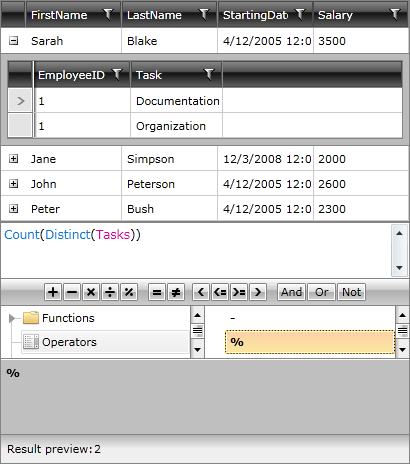Select the Blake last name cell
The height and width of the screenshot is (464, 410).
170,41
